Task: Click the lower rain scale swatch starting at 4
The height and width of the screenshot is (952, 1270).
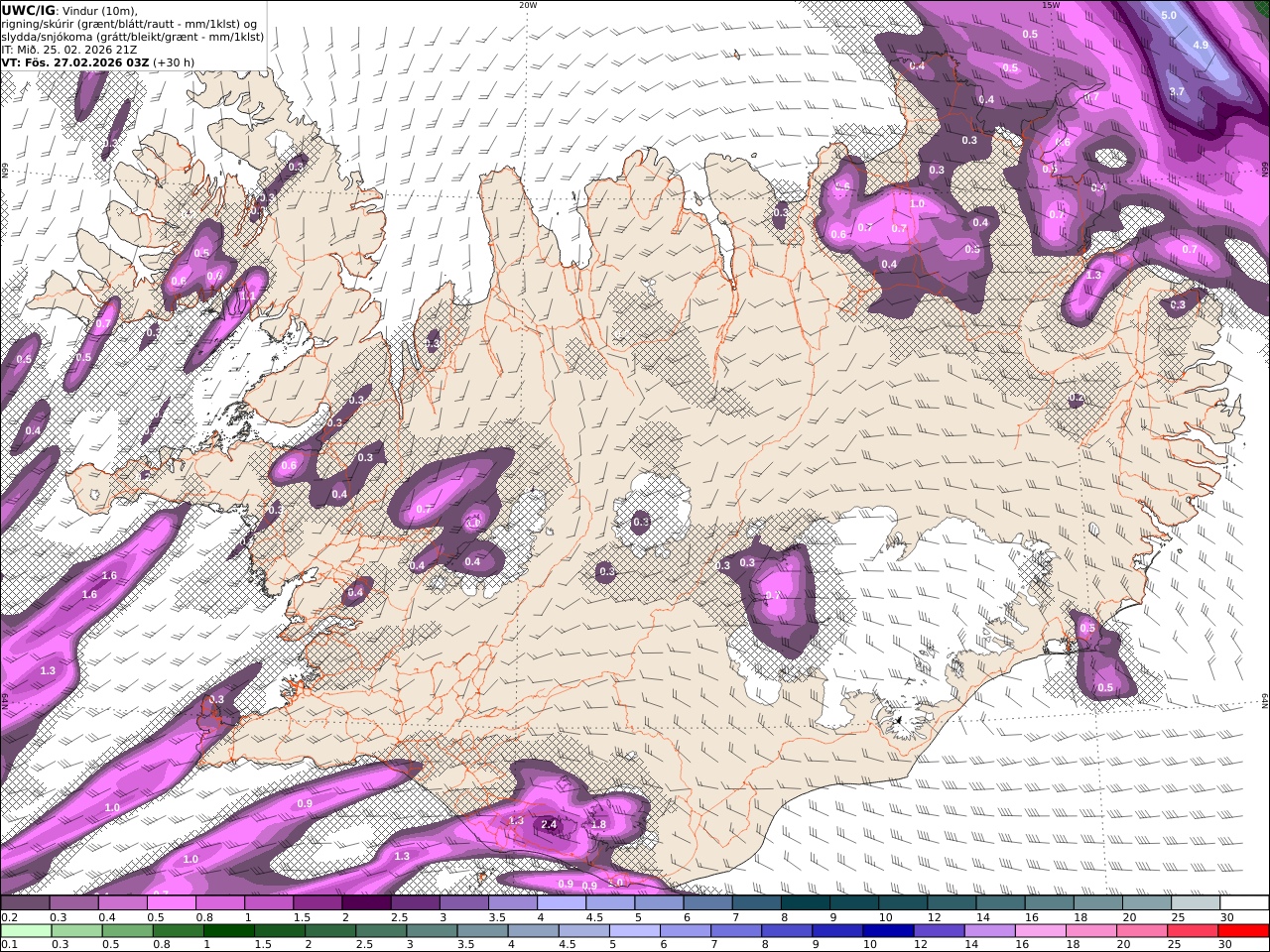Action: click(533, 931)
